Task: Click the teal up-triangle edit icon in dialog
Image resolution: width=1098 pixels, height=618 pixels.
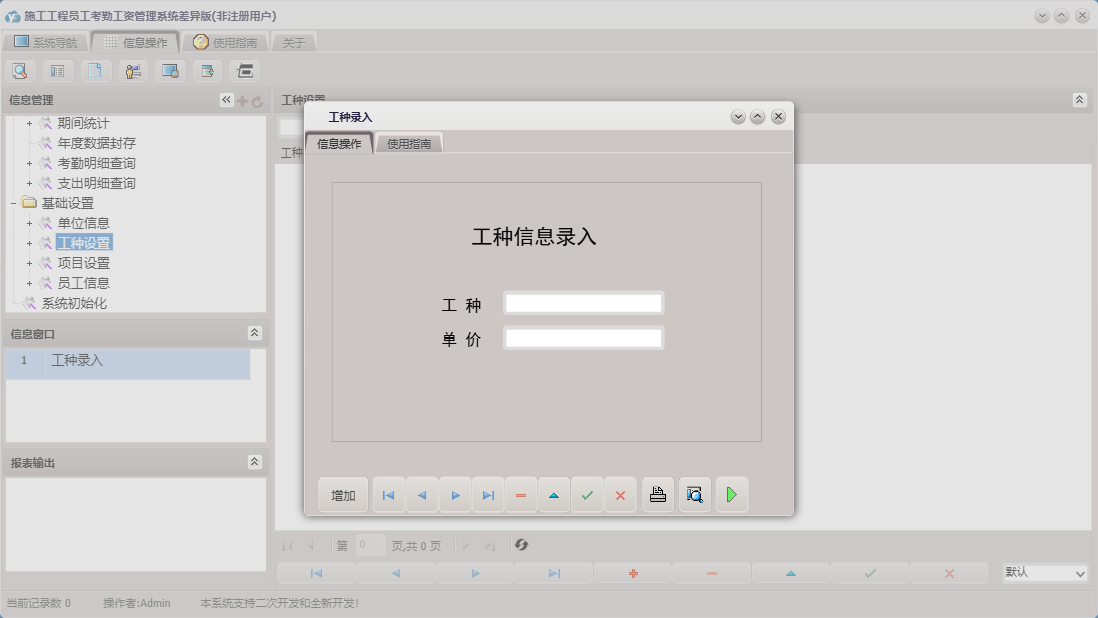Action: coord(554,495)
